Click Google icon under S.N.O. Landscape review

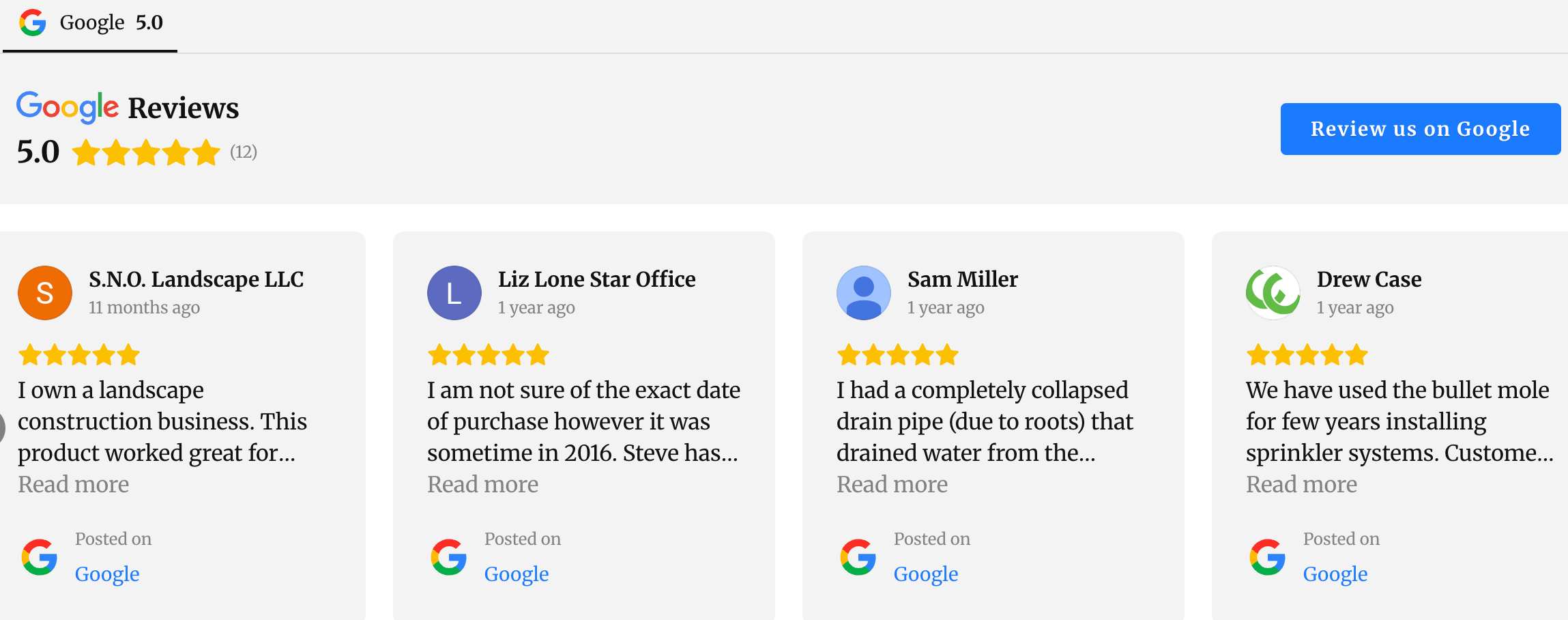(40, 557)
